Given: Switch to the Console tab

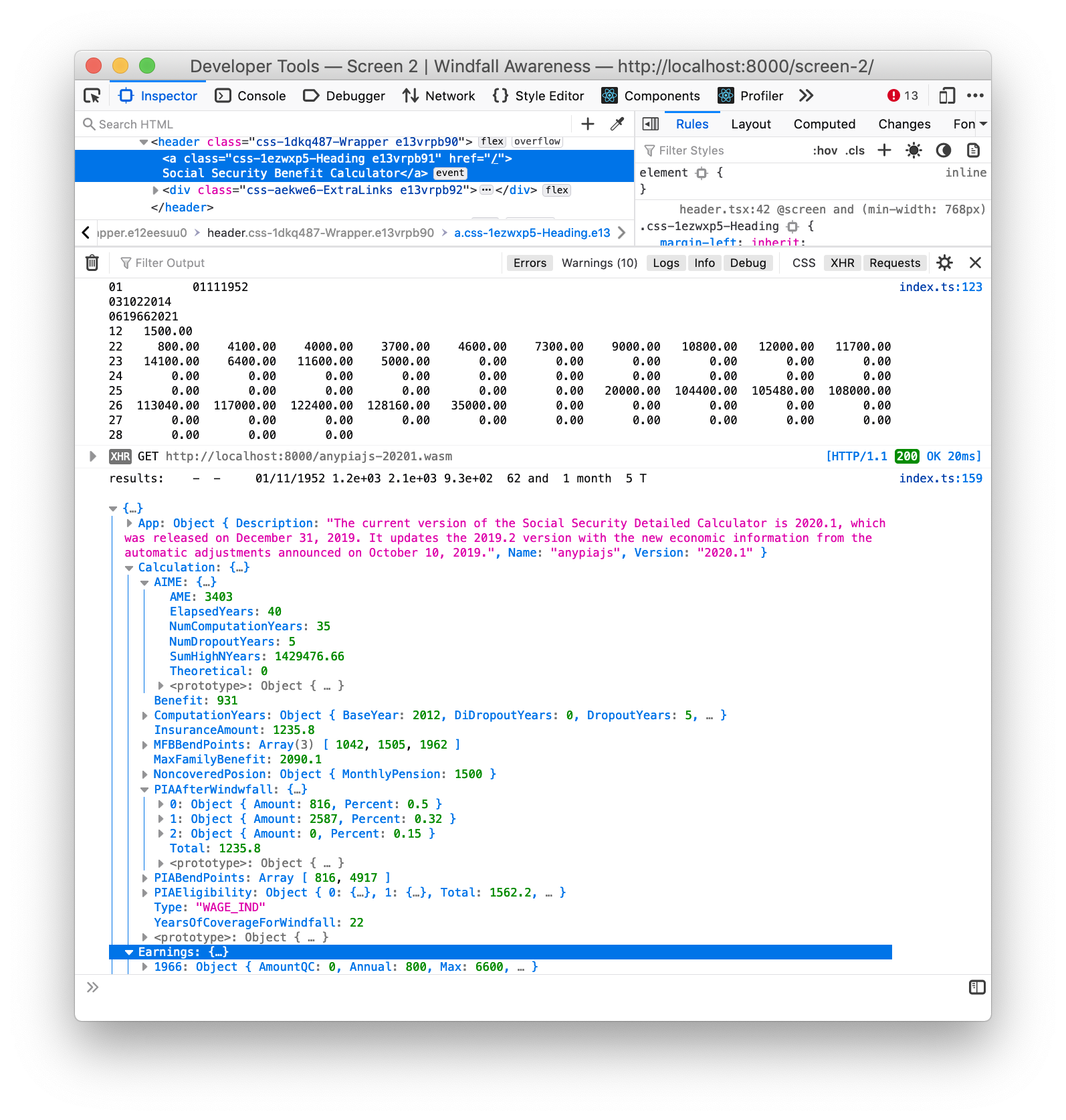Looking at the screenshot, I should (x=251, y=96).
